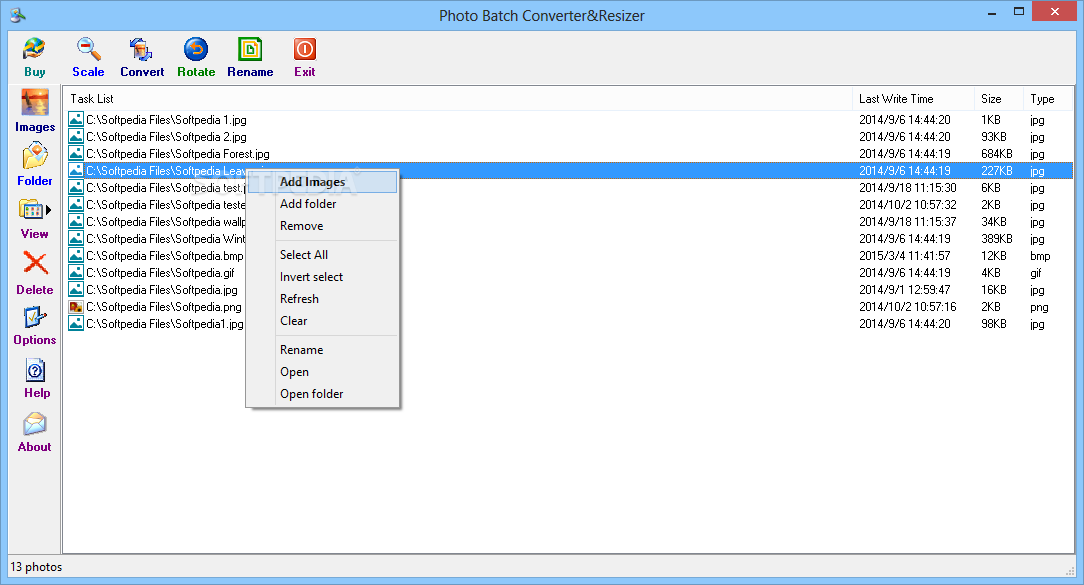The image size is (1084, 585).
Task: Sort by Task List column header
Action: 458,99
